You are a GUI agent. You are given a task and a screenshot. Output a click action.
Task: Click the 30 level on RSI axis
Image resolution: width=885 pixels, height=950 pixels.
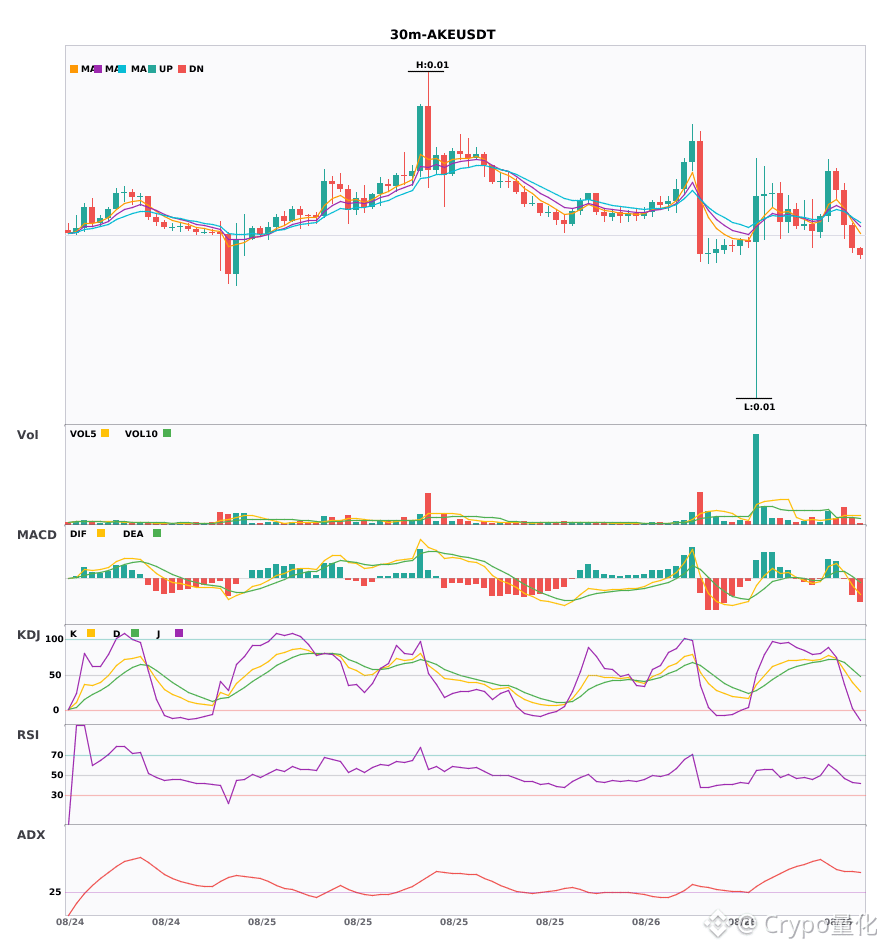coord(57,795)
